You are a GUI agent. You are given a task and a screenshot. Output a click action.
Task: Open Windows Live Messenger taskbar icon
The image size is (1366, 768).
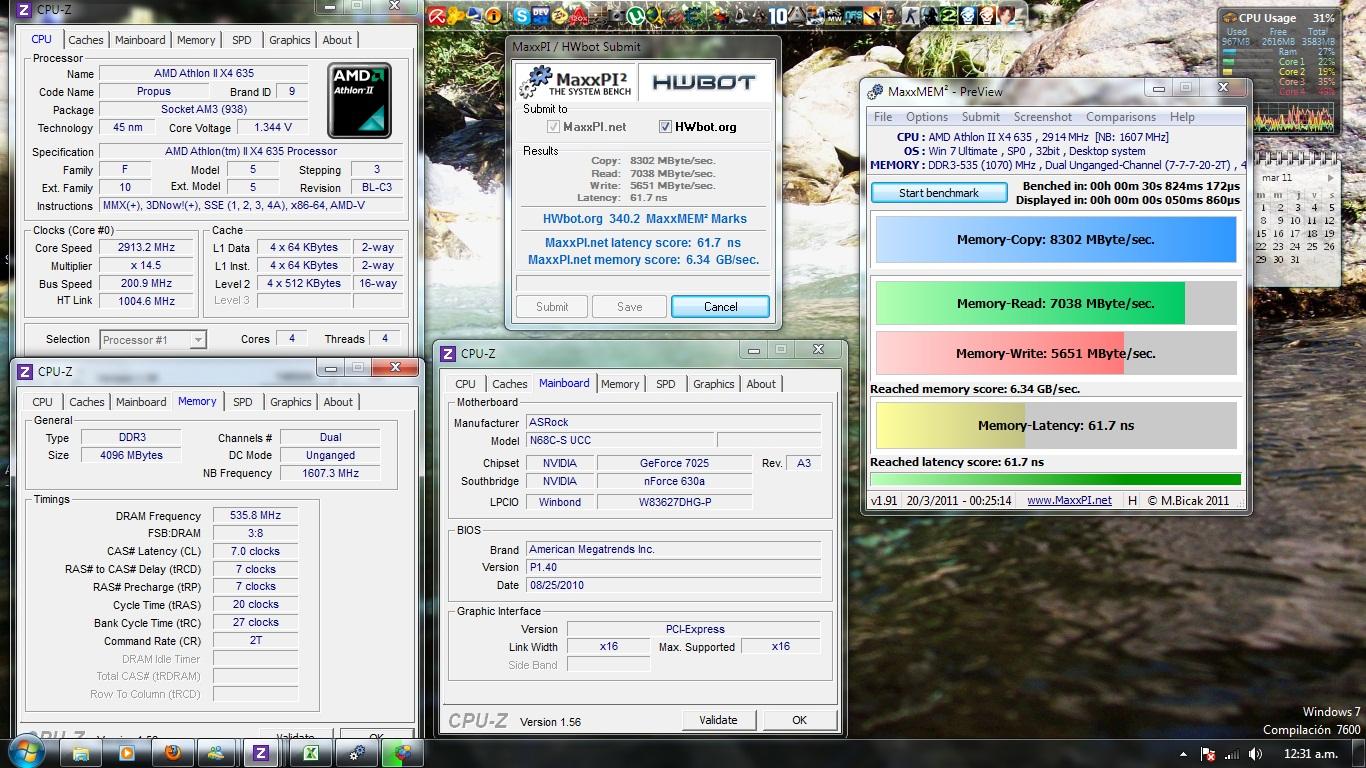[x=216, y=753]
